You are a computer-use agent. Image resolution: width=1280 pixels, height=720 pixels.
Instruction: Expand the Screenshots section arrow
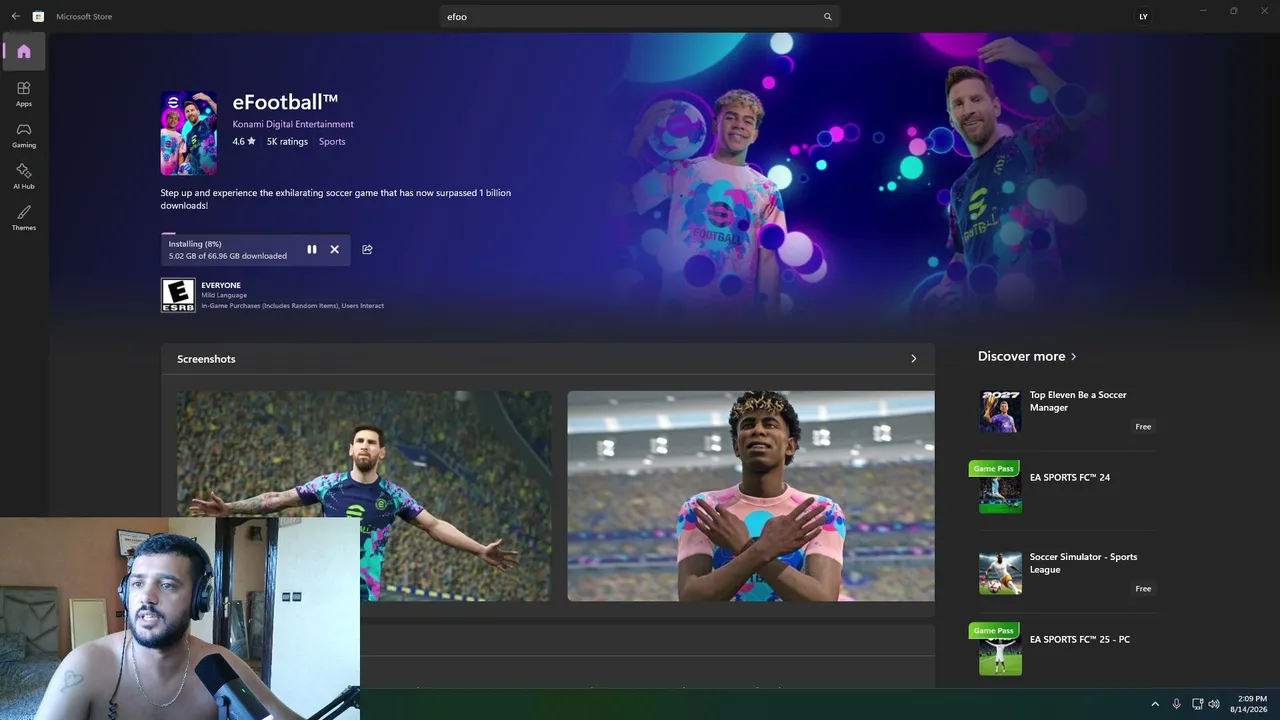(x=913, y=359)
